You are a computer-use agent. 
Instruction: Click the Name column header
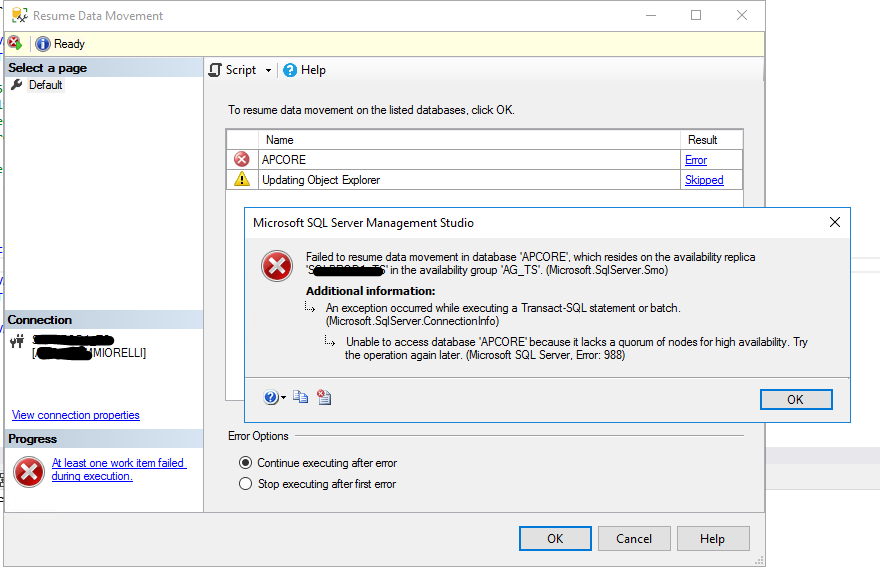point(469,140)
